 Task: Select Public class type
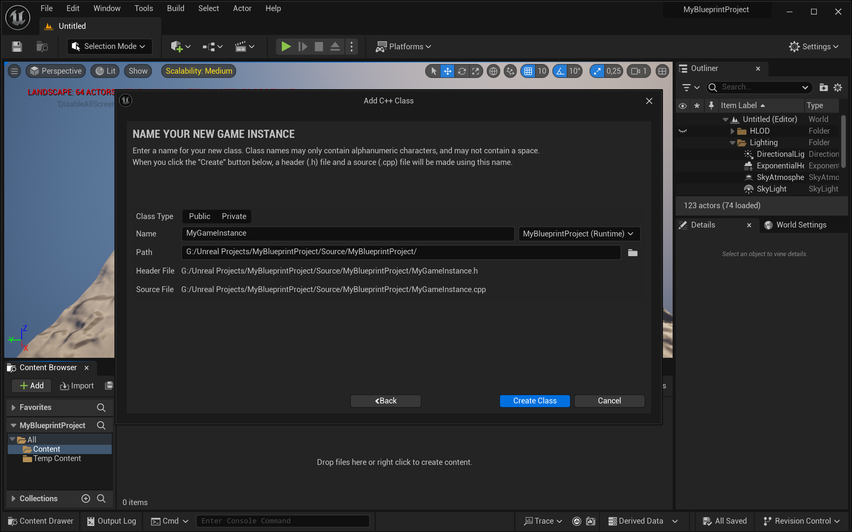point(199,216)
